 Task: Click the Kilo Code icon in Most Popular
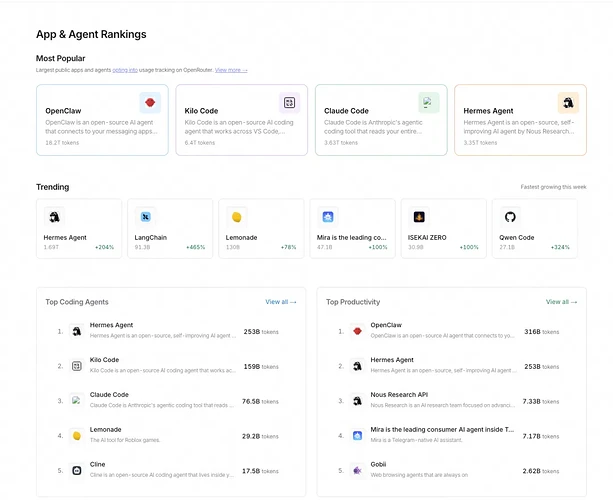tap(289, 102)
